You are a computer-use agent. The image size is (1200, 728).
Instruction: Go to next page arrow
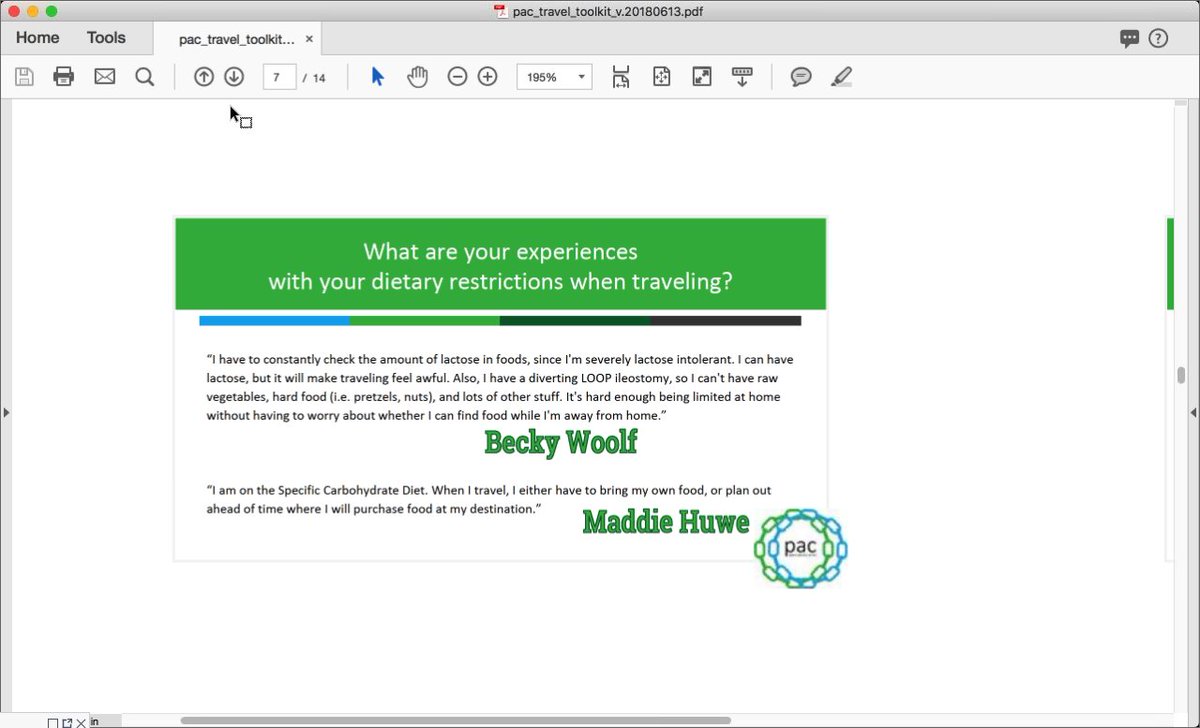(x=234, y=77)
